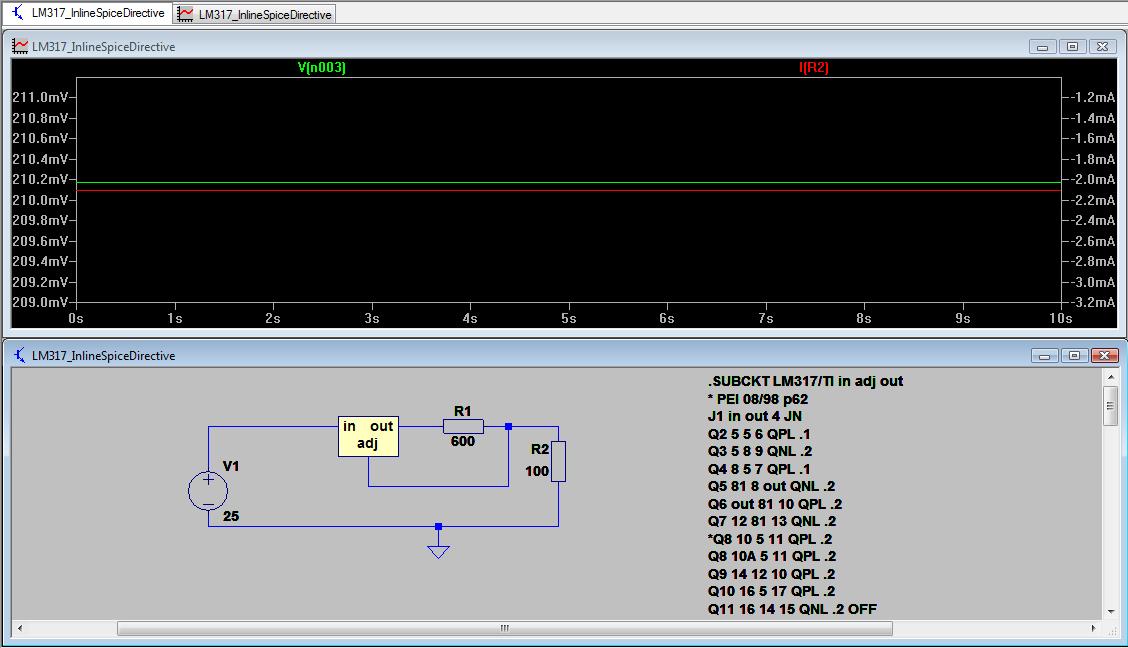Click the 'Q4 8 5 7 QPL .1' line
The width and height of the screenshot is (1128, 648).
759,469
